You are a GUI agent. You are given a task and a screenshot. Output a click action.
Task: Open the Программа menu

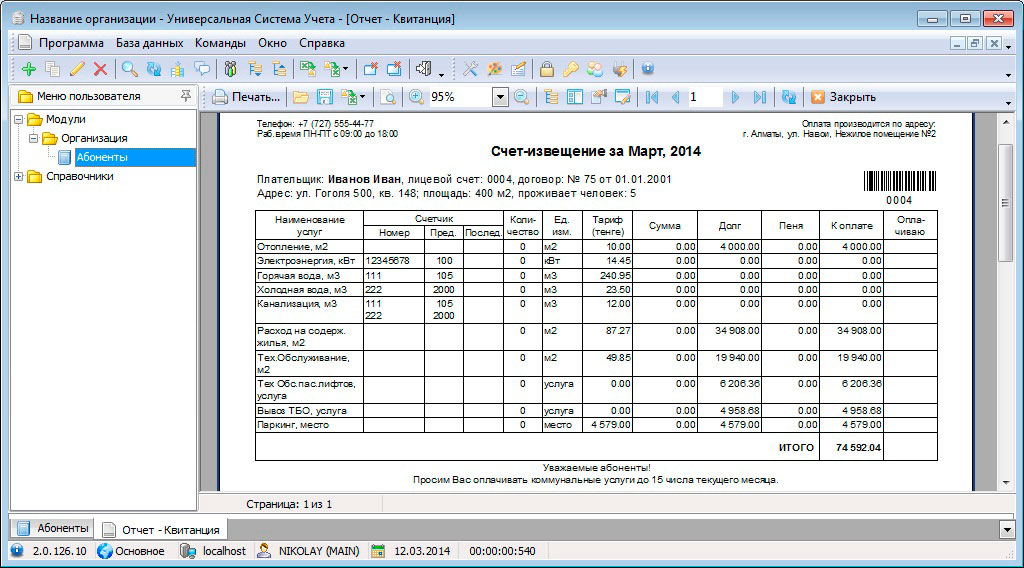pos(71,43)
